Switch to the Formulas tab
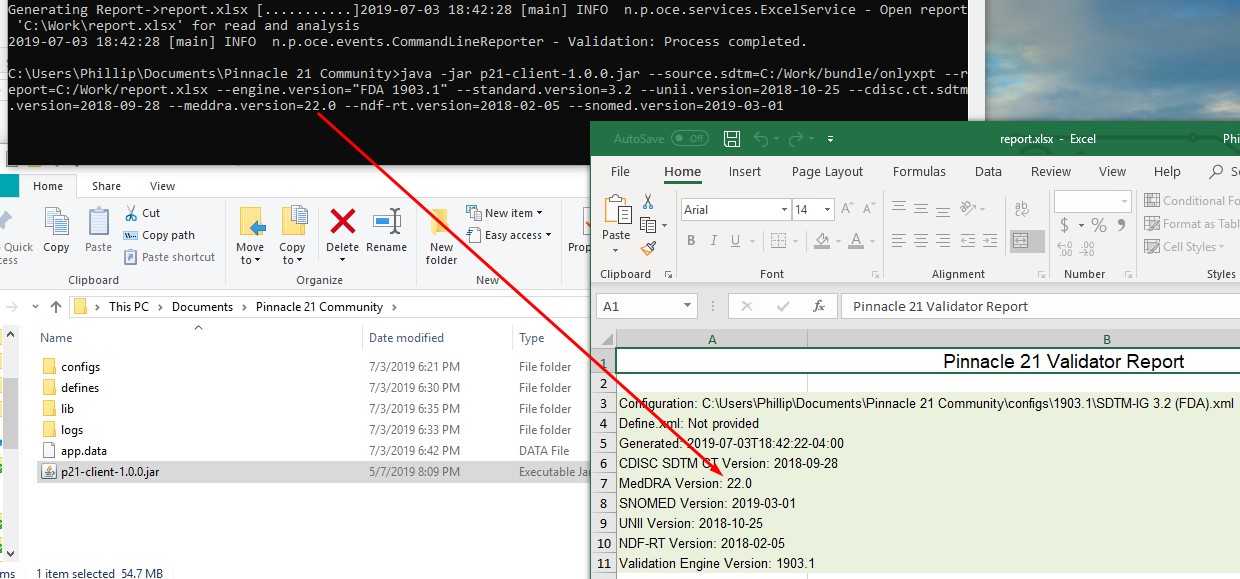This screenshot has height=579, width=1240. pyautogui.click(x=919, y=172)
